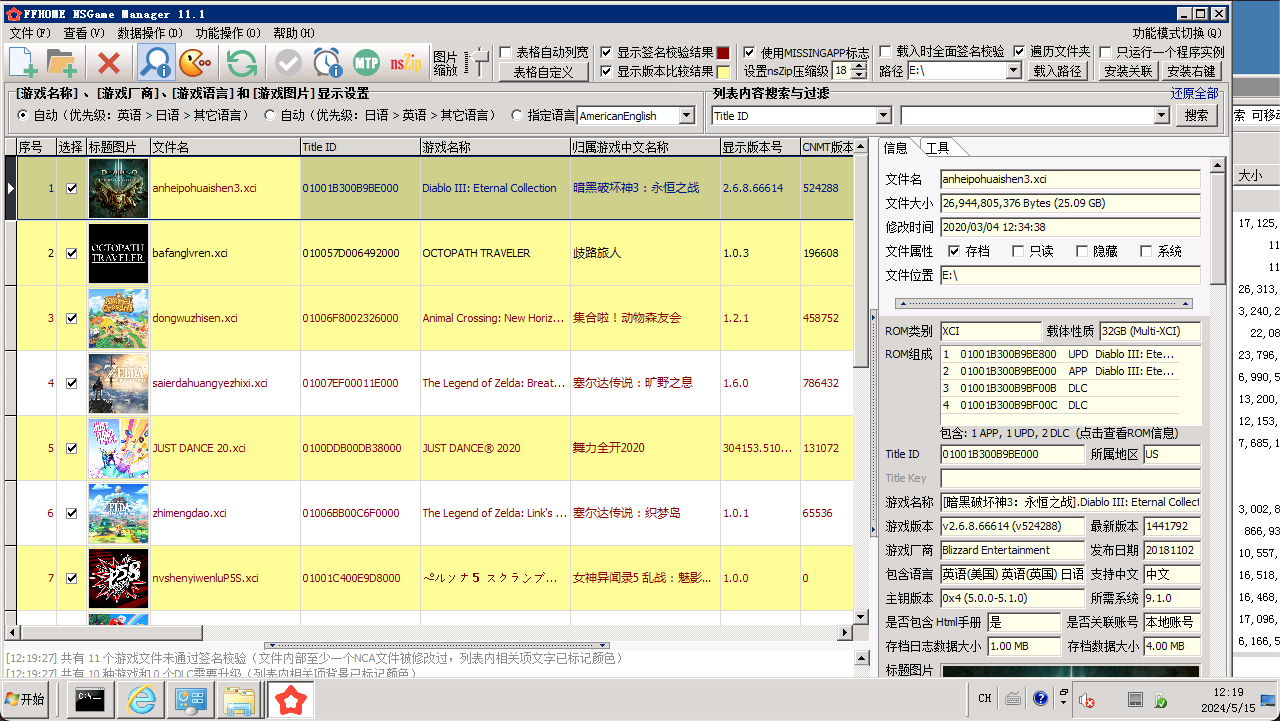Click Link's Awakening cover thumbnail
Image resolution: width=1280 pixels, height=721 pixels.
click(x=118, y=513)
